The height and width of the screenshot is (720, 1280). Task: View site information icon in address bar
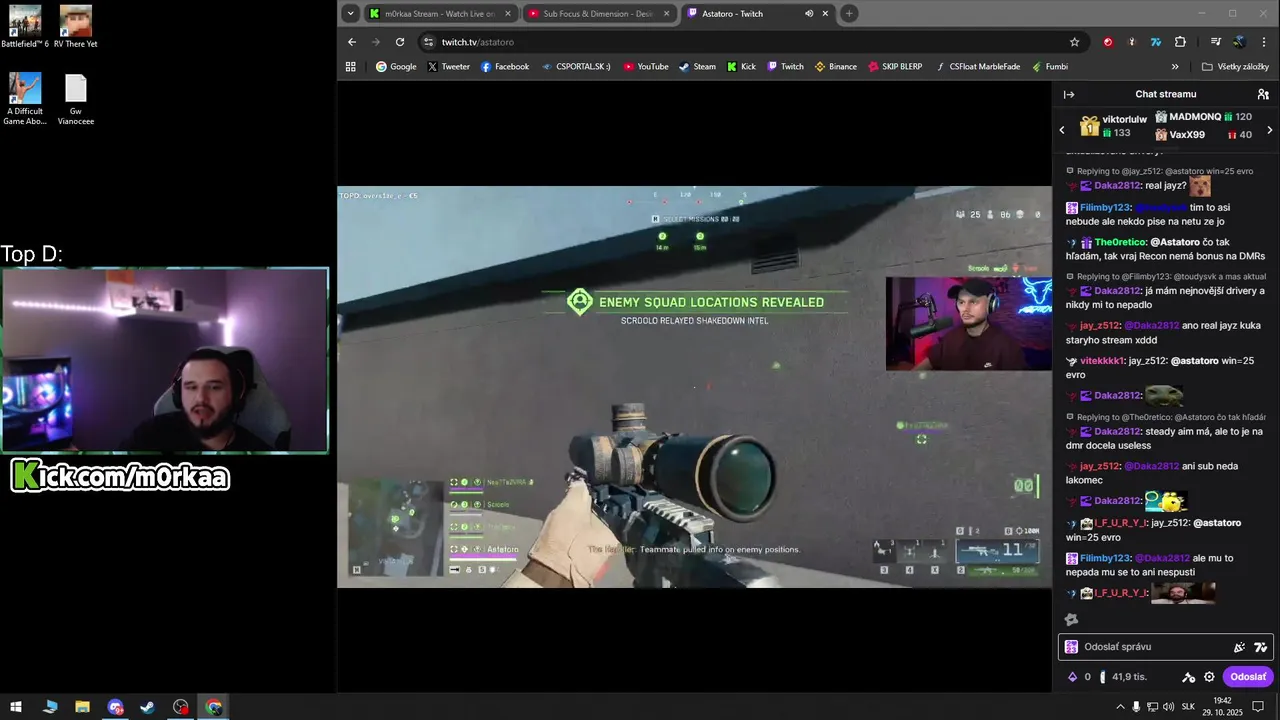(x=429, y=42)
